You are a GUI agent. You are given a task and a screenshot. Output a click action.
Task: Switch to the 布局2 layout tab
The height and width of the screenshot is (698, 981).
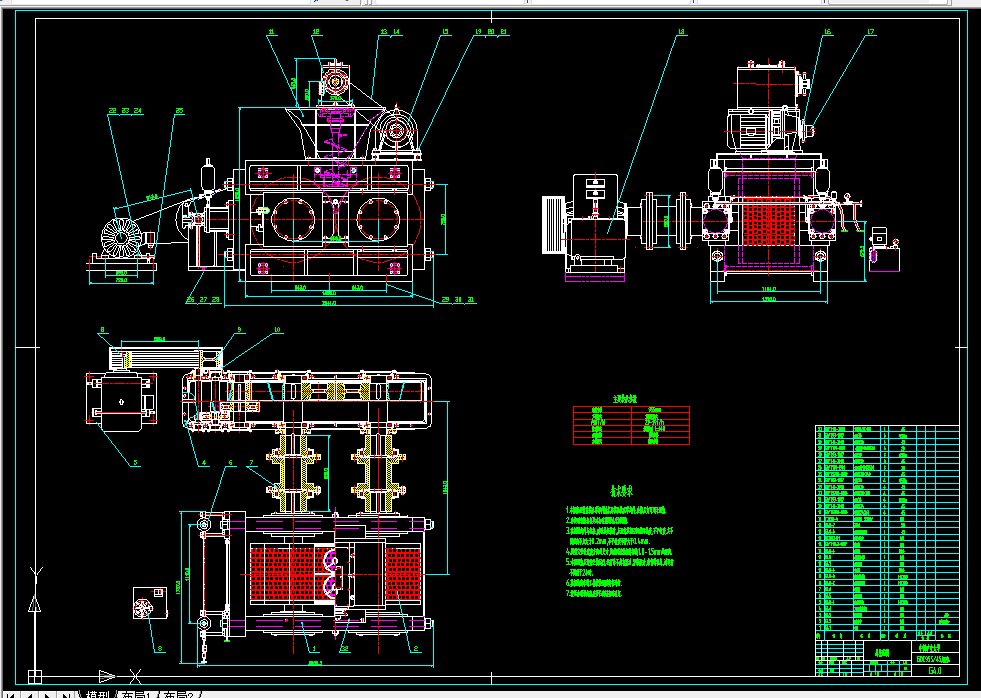tap(178, 695)
